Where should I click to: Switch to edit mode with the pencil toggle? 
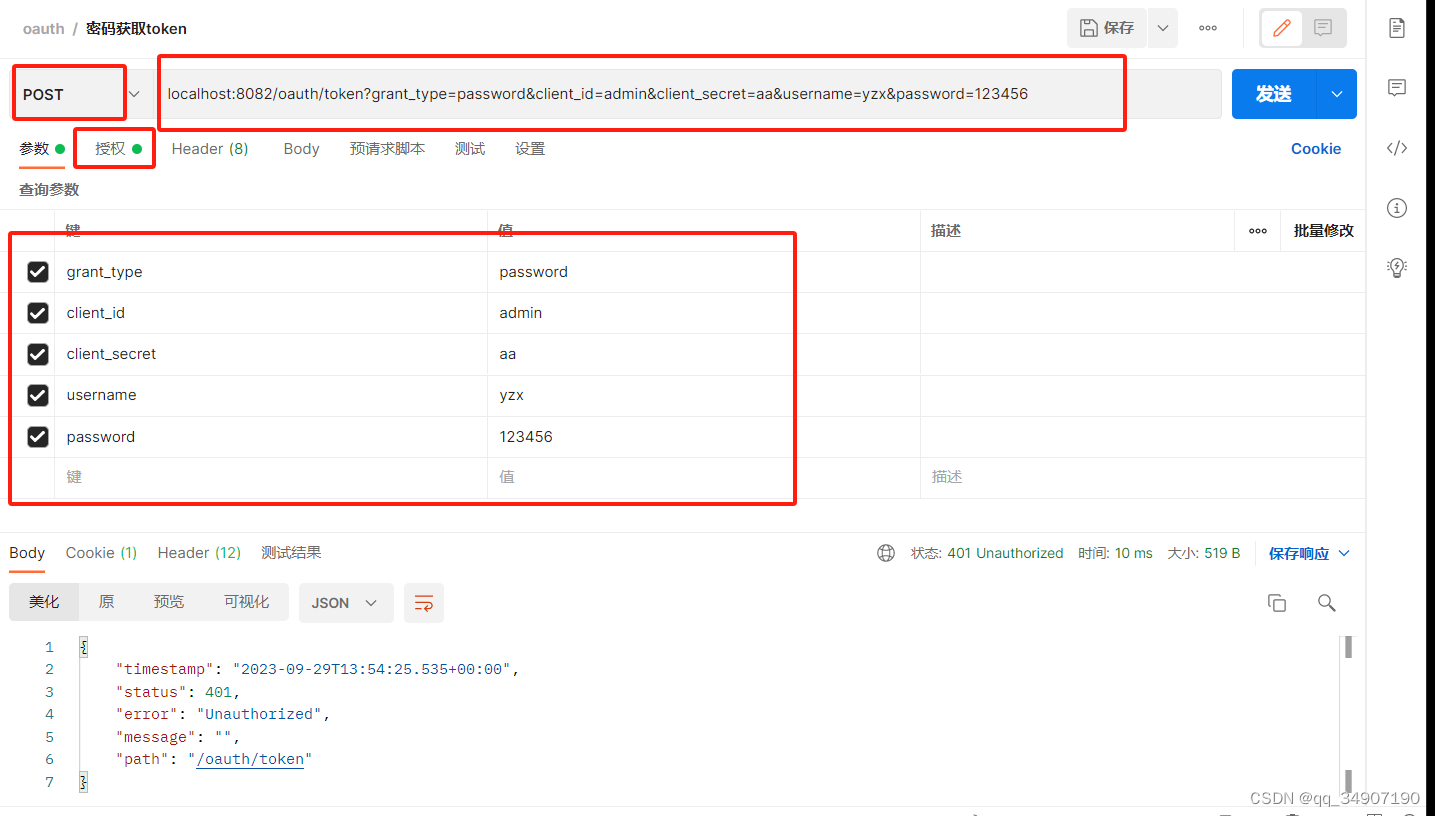pyautogui.click(x=1281, y=28)
